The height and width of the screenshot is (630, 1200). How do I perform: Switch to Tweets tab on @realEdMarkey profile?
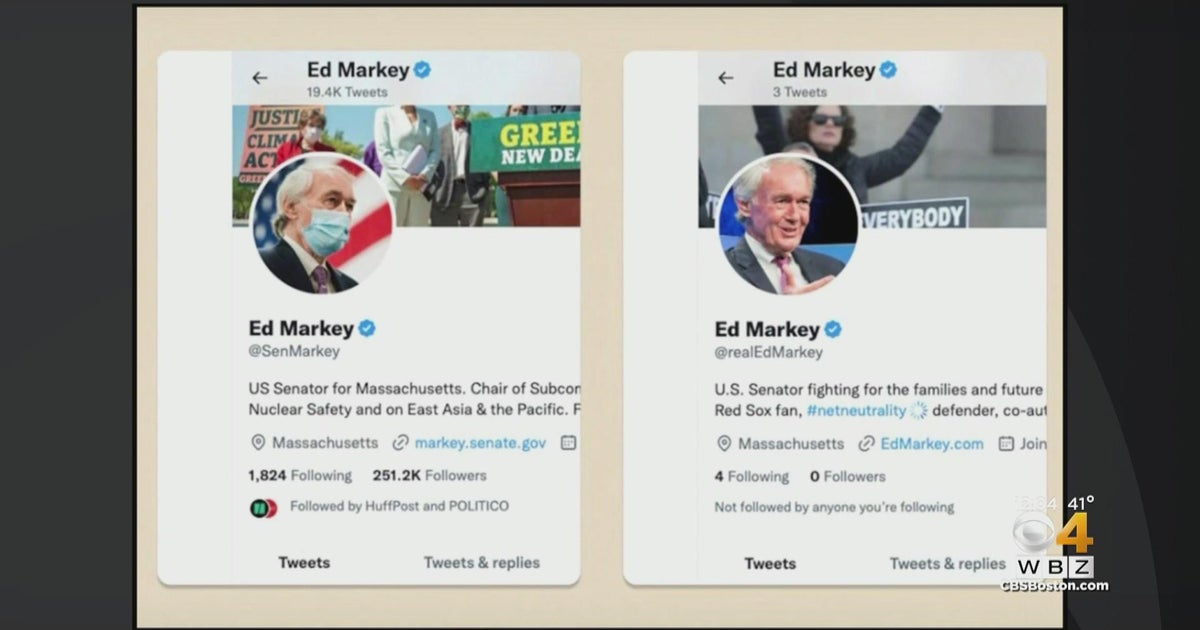[770, 563]
